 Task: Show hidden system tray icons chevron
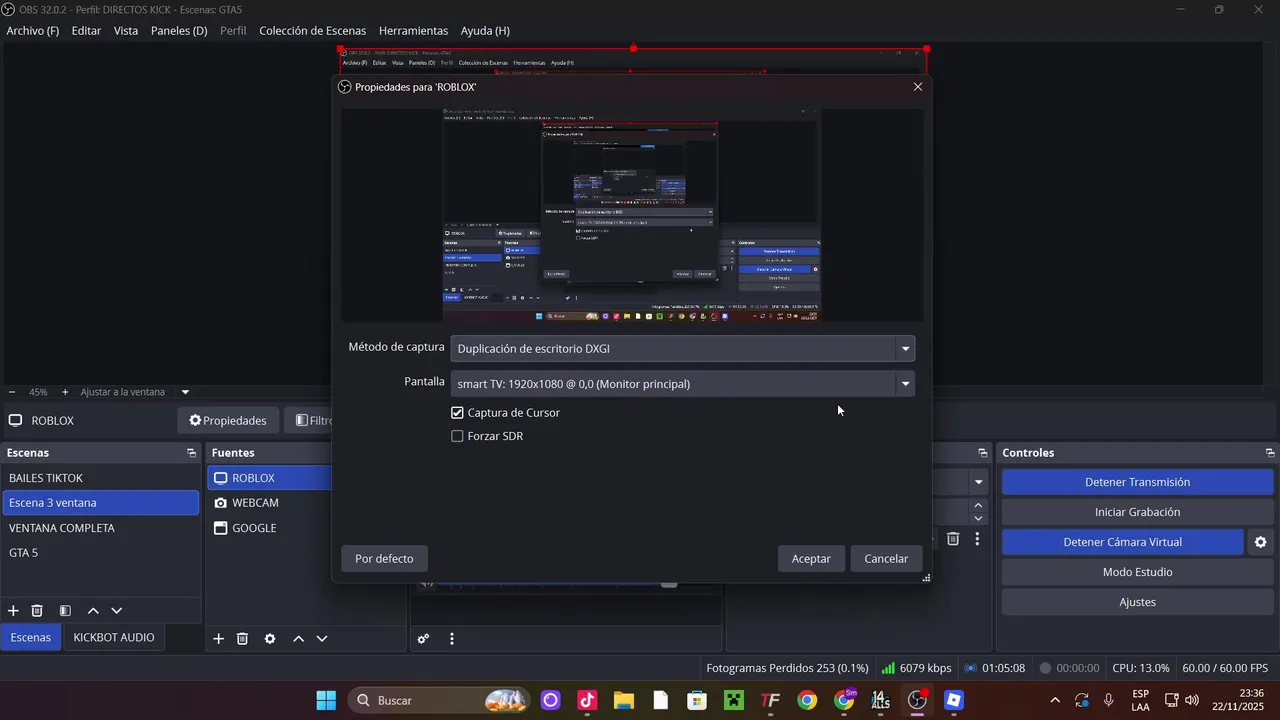point(1055,700)
